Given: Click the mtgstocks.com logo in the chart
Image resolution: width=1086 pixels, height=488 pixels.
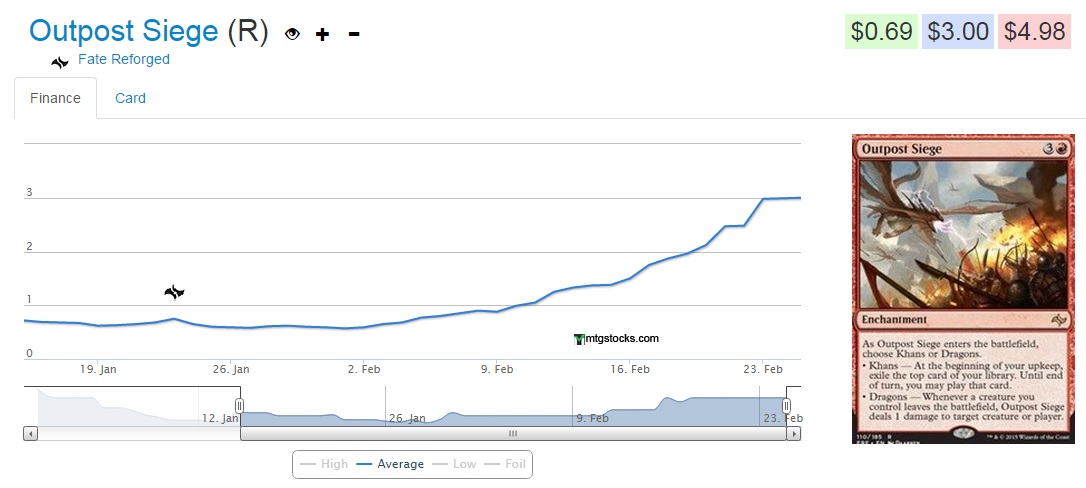Looking at the screenshot, I should tap(617, 339).
